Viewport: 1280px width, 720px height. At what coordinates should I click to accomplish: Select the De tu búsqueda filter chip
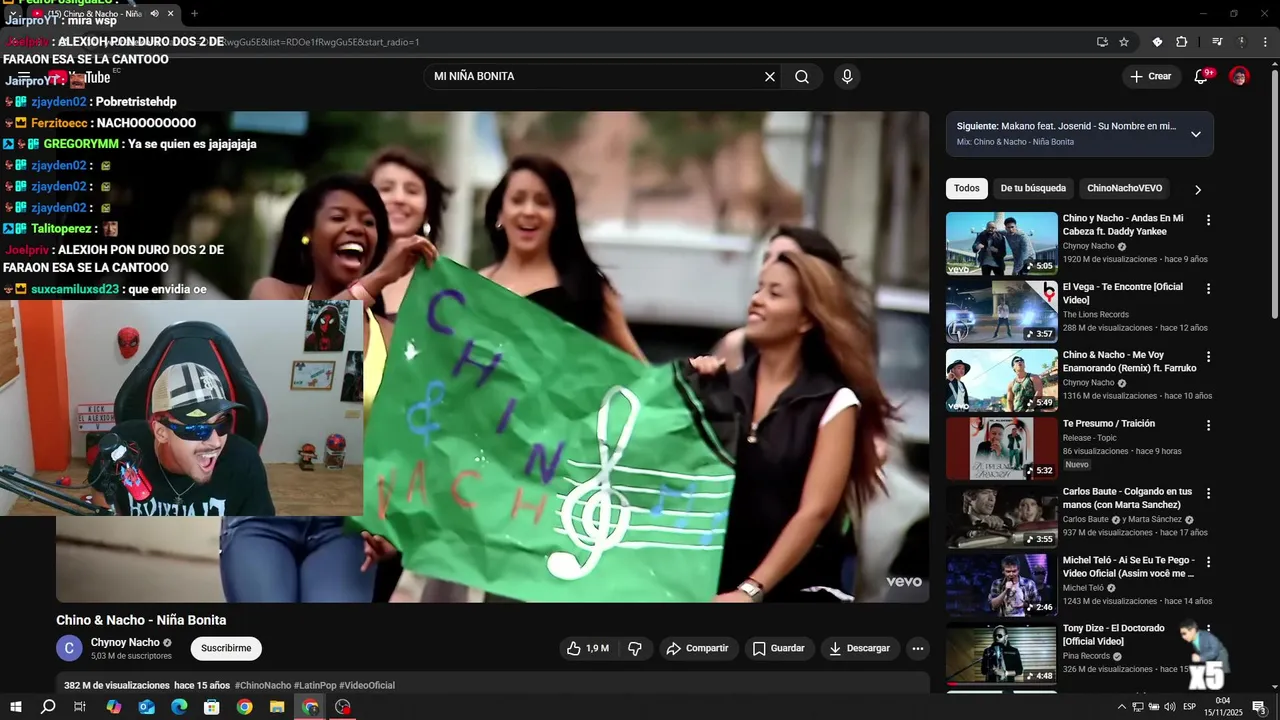[1033, 188]
